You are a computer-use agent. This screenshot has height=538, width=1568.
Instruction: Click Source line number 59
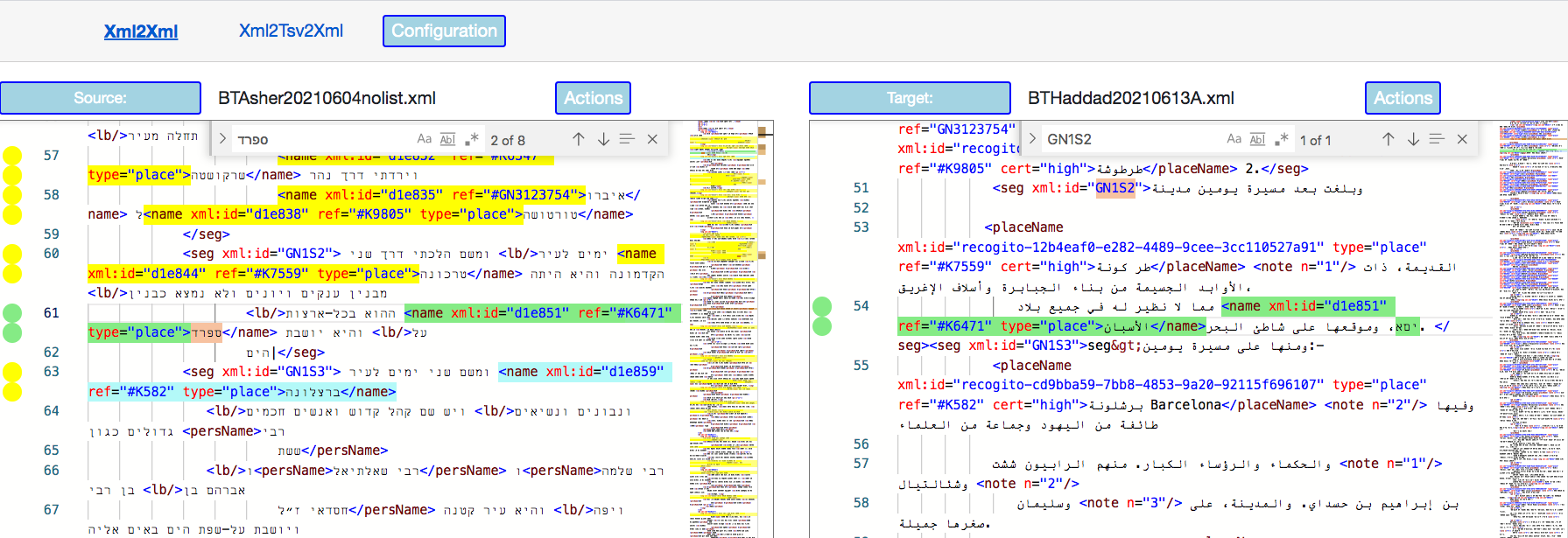click(x=52, y=234)
